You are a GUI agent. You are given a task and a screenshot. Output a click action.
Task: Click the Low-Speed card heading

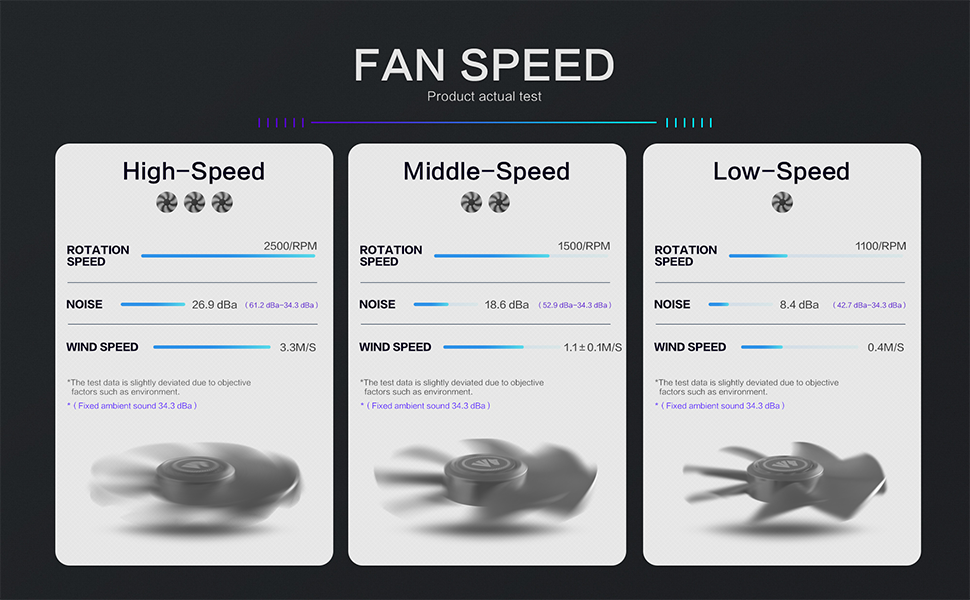(x=781, y=171)
